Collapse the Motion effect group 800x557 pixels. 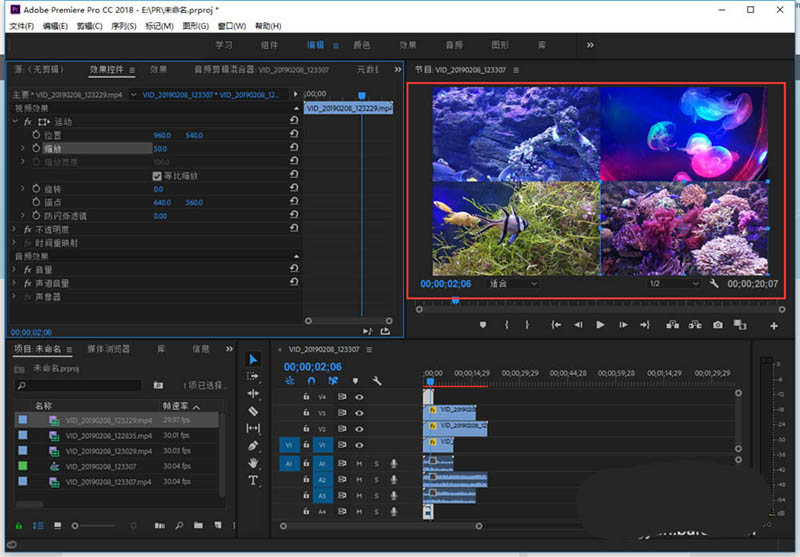pos(15,121)
